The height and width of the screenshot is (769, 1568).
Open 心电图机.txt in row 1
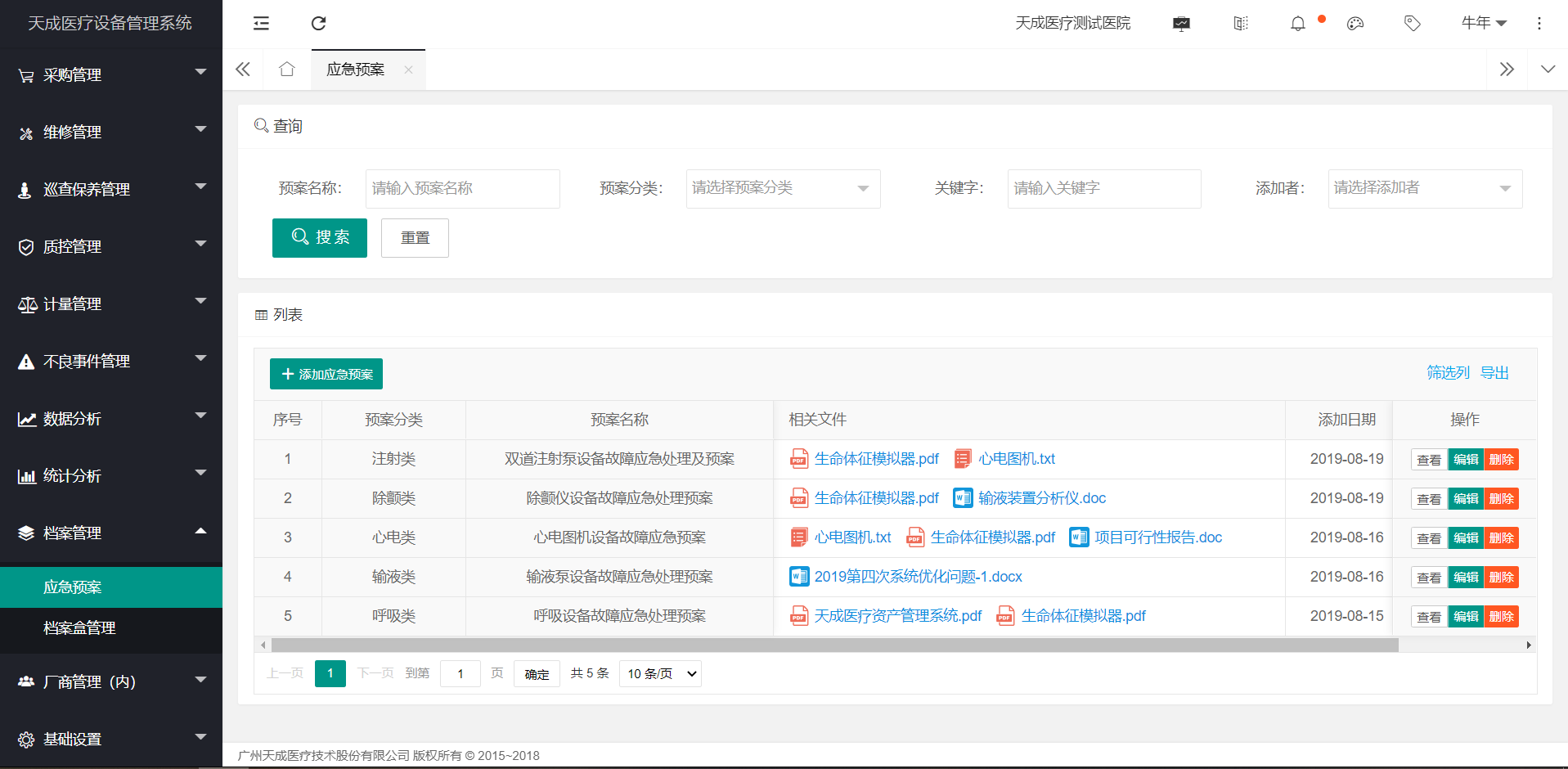point(1017,459)
